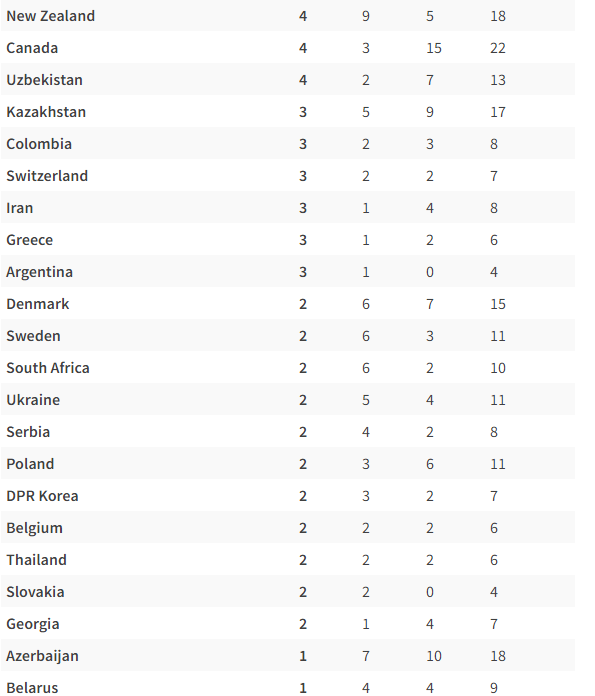
Task: Click Azerbaijan's bronze count of 10
Action: point(434,656)
